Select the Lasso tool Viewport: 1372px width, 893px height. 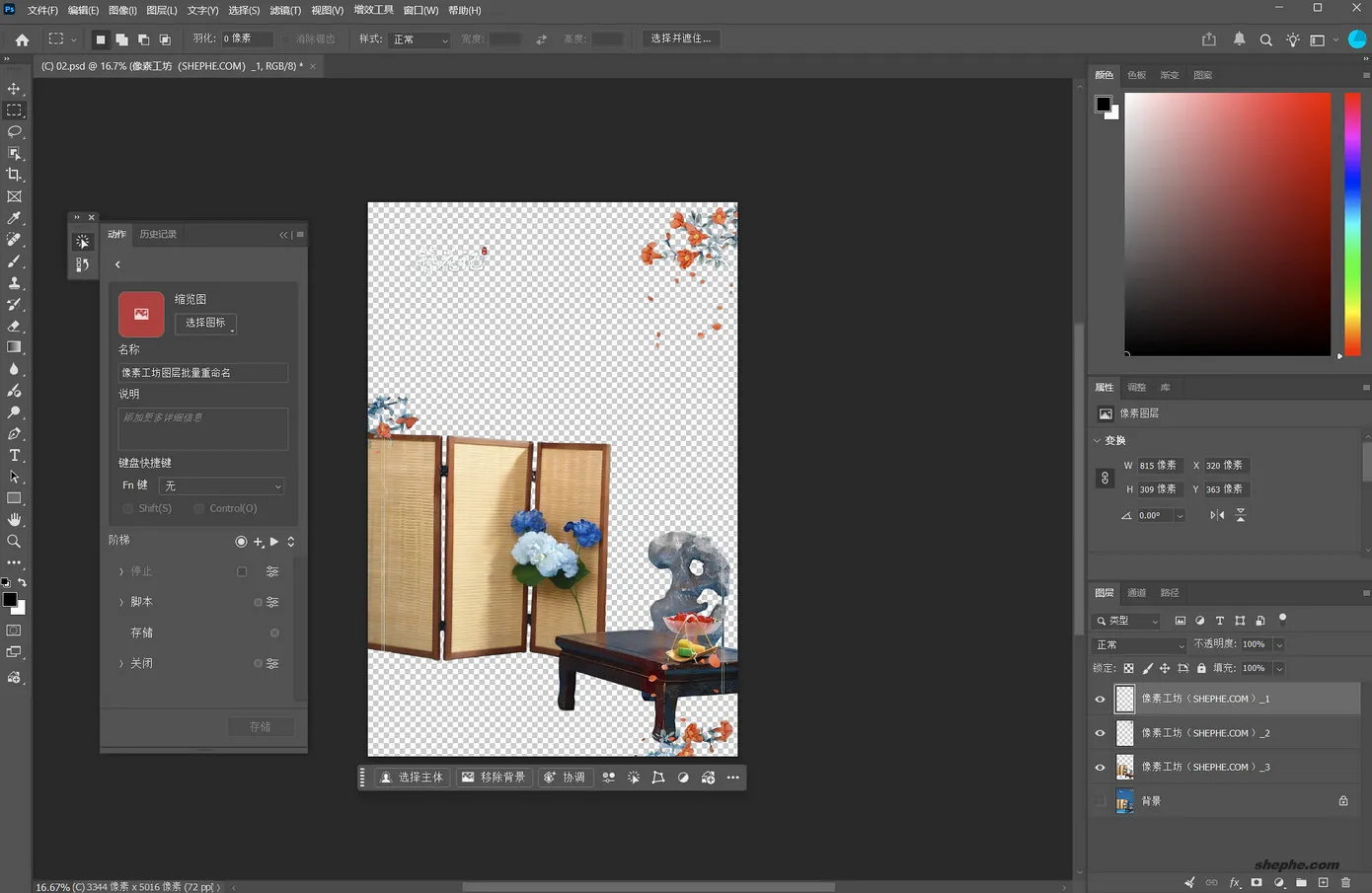click(14, 131)
